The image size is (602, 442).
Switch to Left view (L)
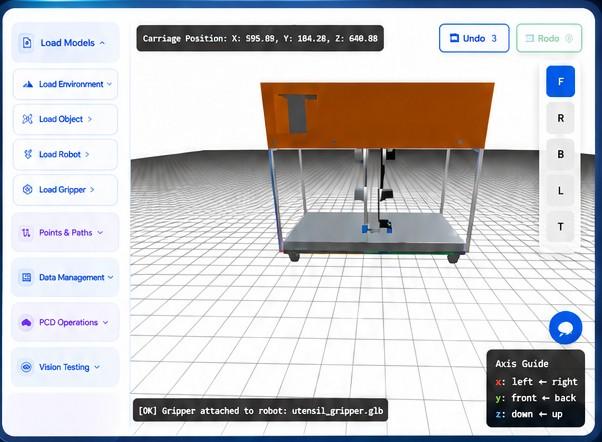coord(561,190)
